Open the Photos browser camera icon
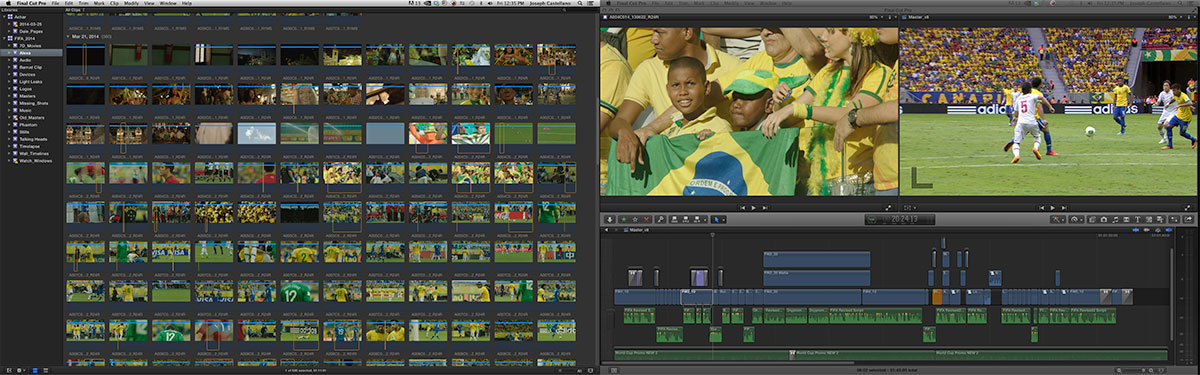The width and height of the screenshot is (1200, 375). click(1104, 219)
